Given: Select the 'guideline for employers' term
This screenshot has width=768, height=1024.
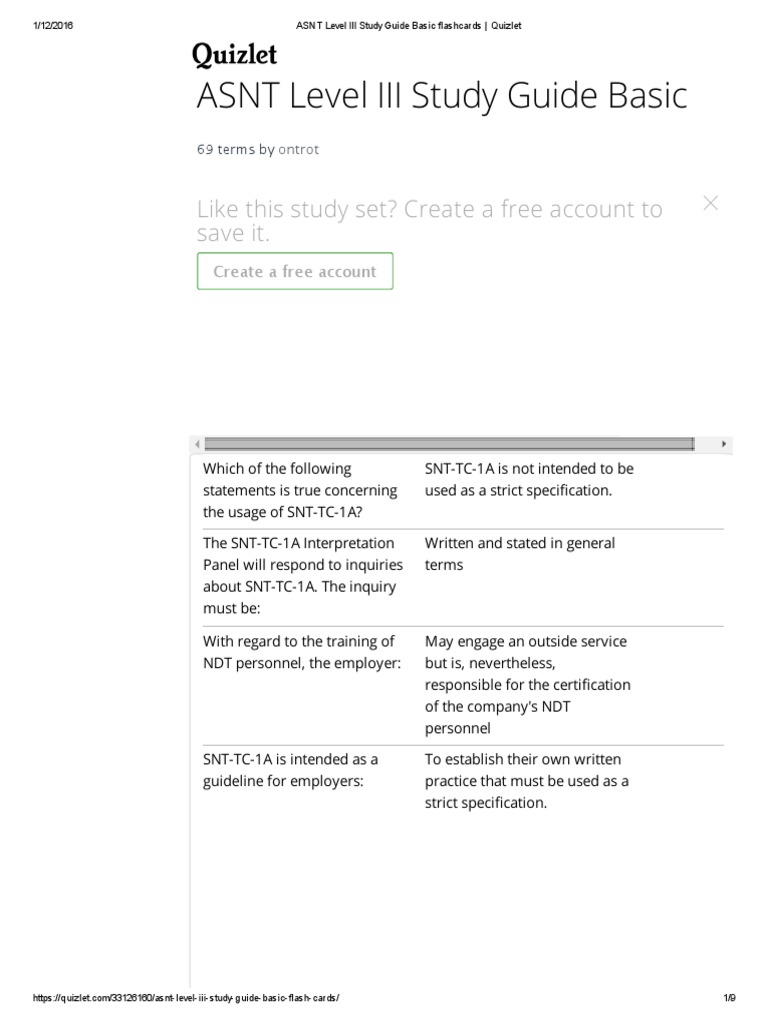Looking at the screenshot, I should point(291,770).
